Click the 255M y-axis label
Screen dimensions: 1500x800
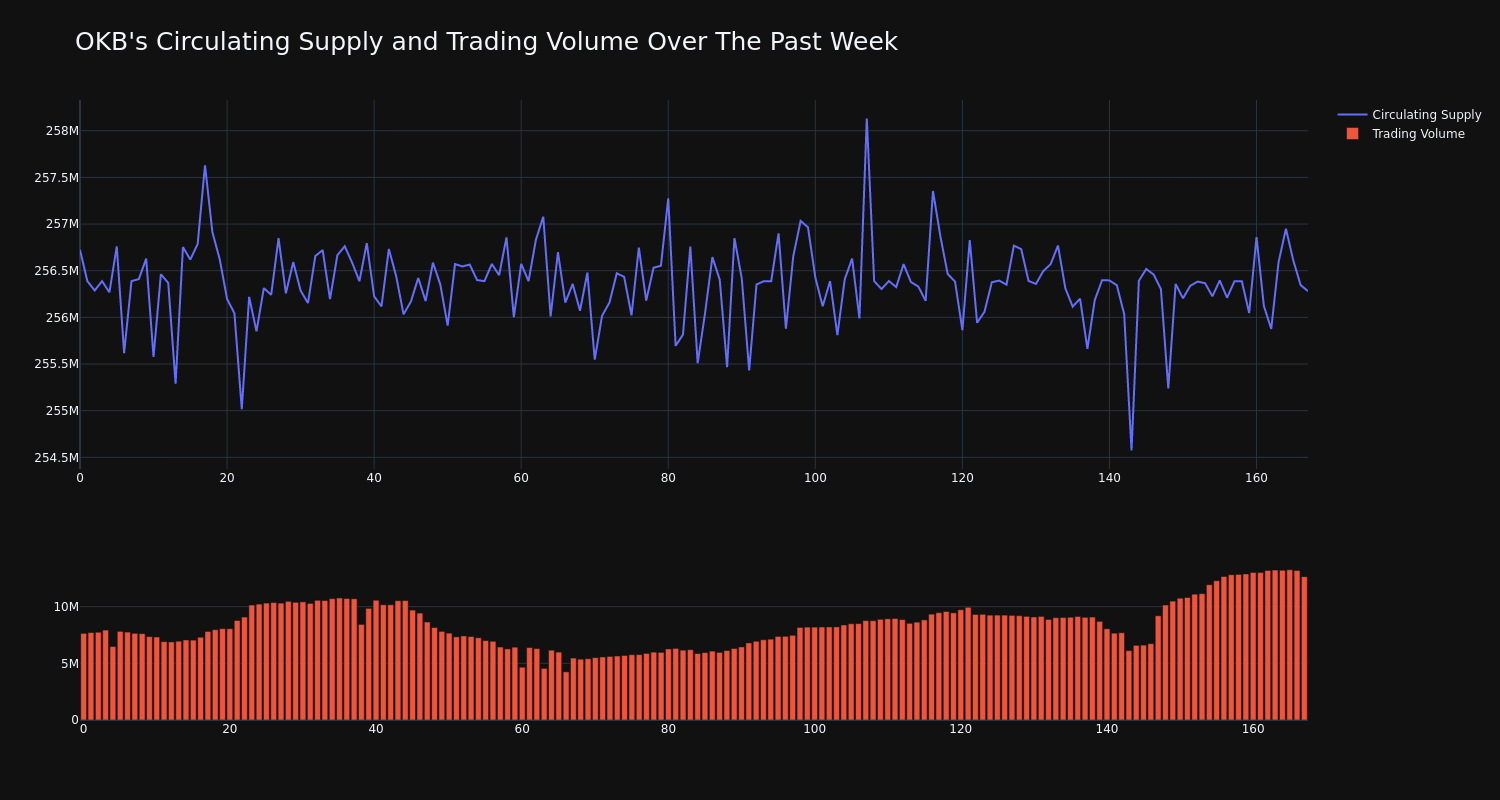(62, 411)
